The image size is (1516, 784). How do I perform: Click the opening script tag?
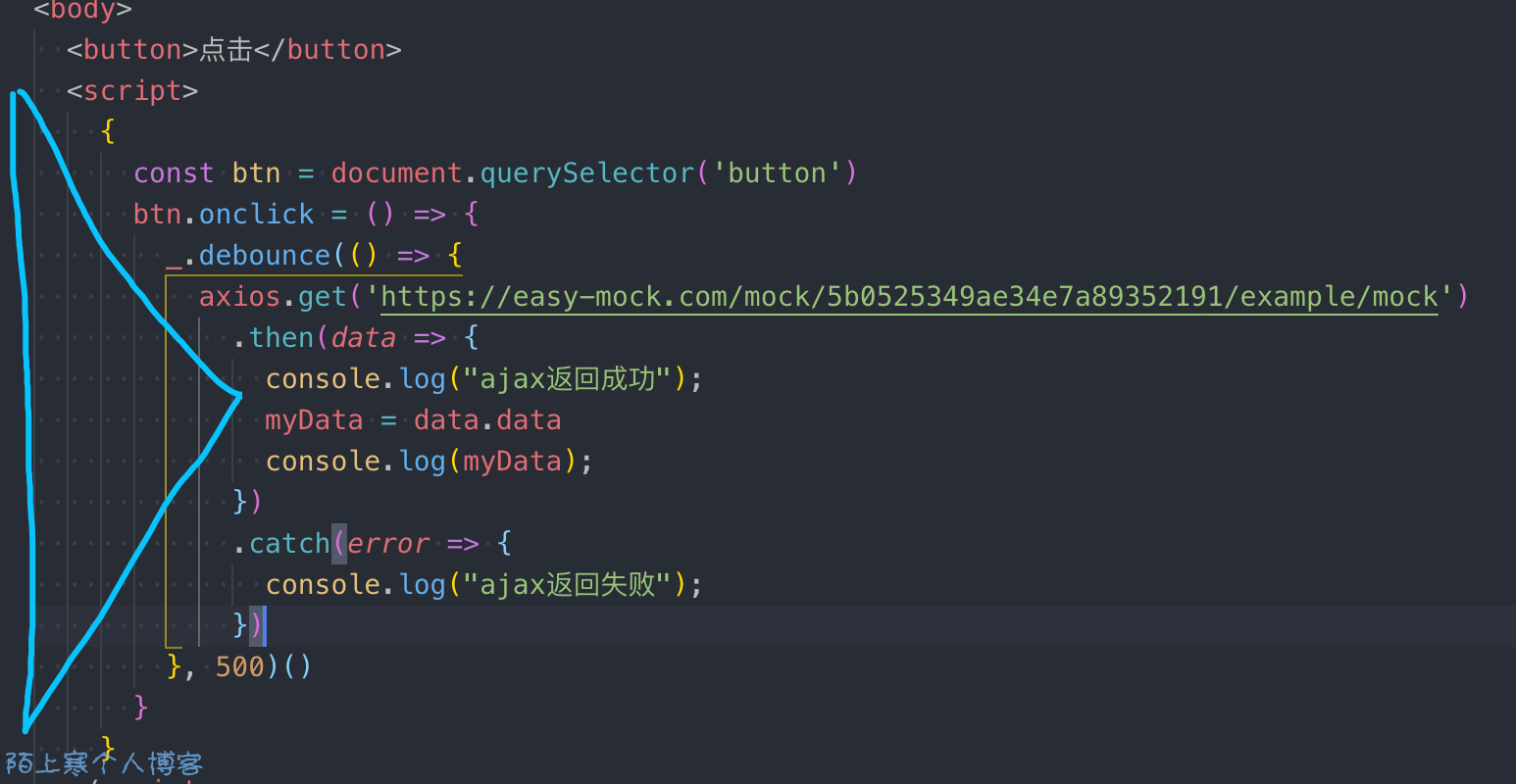[132, 90]
